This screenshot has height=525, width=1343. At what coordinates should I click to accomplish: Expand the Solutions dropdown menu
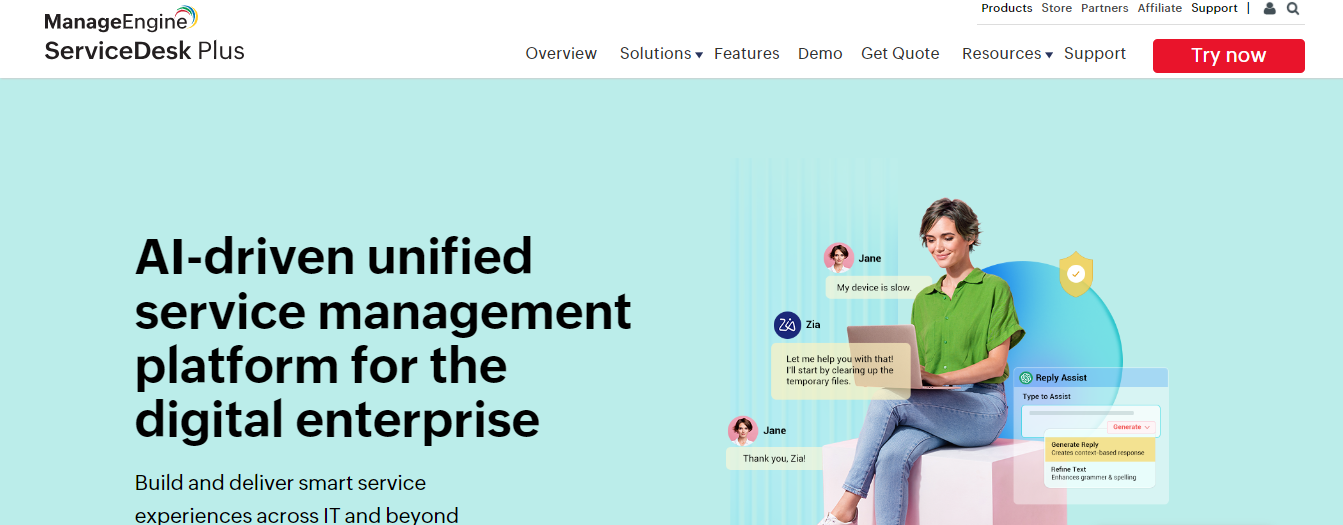point(660,54)
